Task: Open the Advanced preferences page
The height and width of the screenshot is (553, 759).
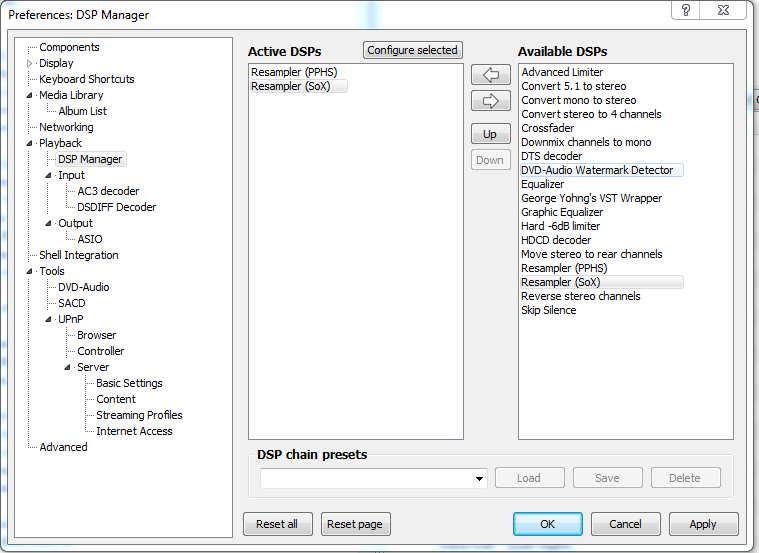Action: click(x=63, y=447)
